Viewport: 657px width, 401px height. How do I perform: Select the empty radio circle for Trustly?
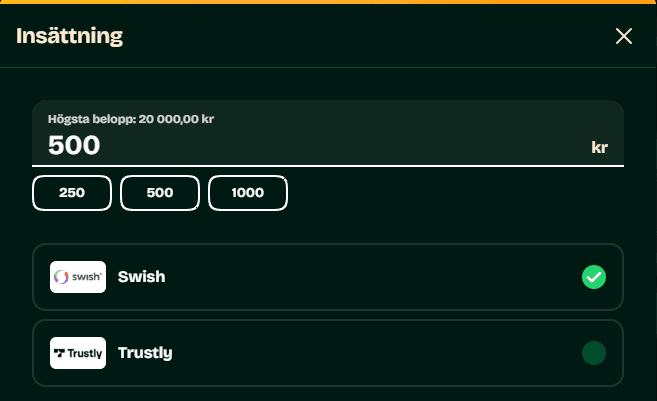tap(594, 353)
